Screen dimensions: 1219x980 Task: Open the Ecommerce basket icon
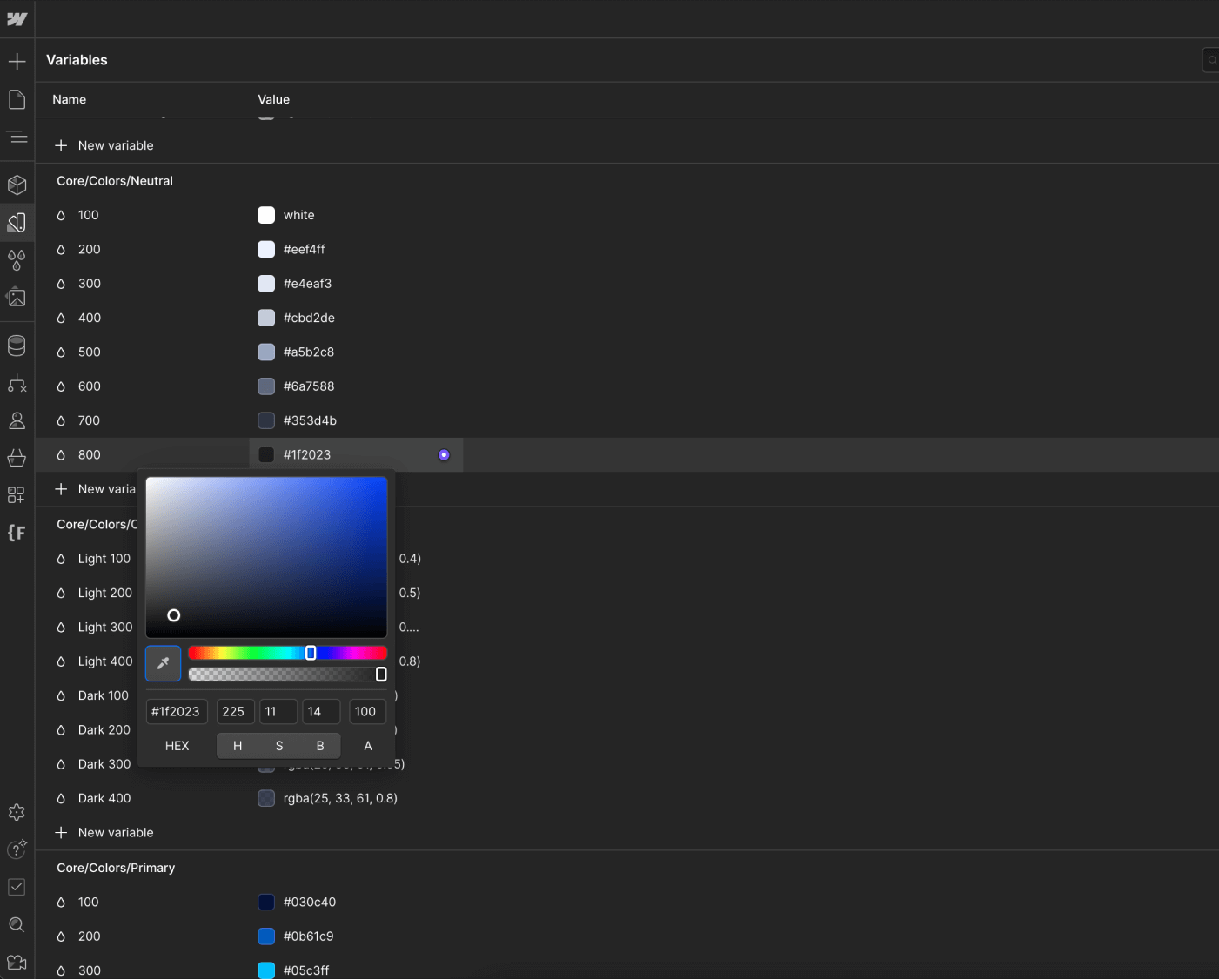17,458
